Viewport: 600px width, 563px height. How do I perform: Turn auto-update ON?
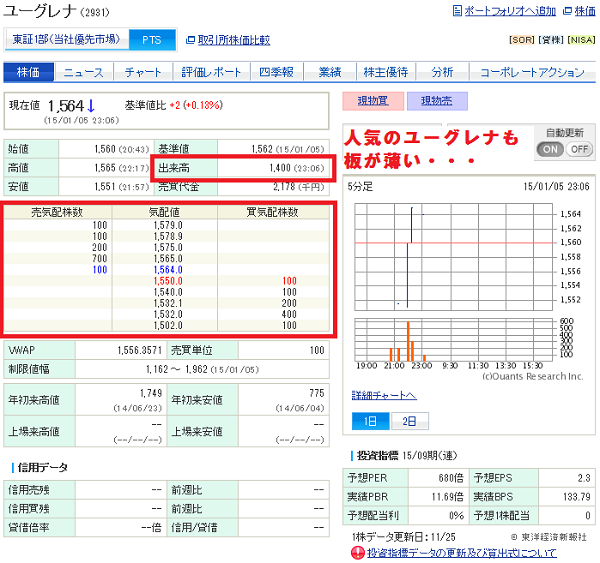pyautogui.click(x=550, y=149)
